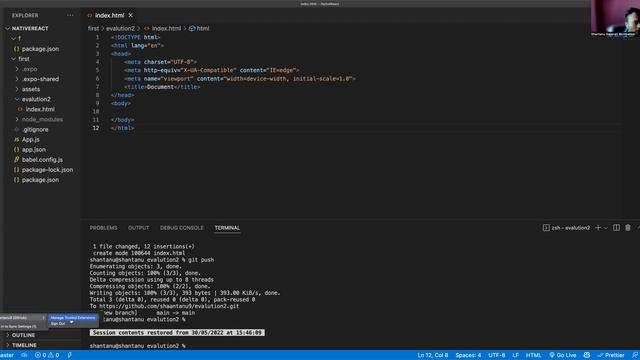
Task: Expand the assets folder
Action: [x=31, y=89]
